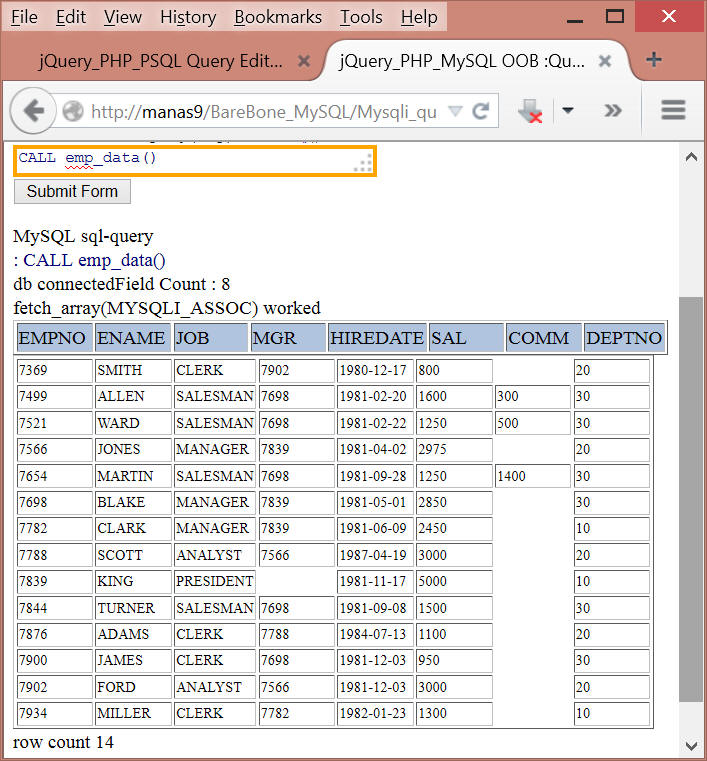Viewport: 707px width, 761px height.
Task: Click the FORD name cell
Action: tap(133, 687)
